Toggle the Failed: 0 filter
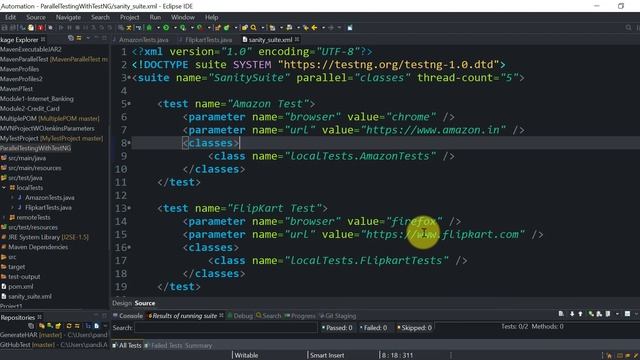This screenshot has height=360, width=640. 373,328
